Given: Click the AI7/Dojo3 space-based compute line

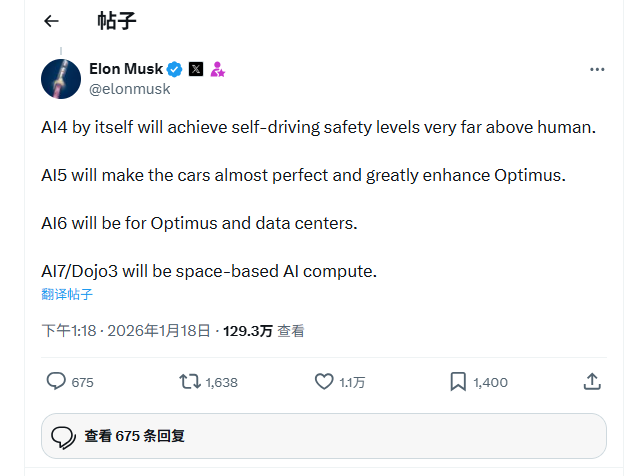Looking at the screenshot, I should point(209,271).
